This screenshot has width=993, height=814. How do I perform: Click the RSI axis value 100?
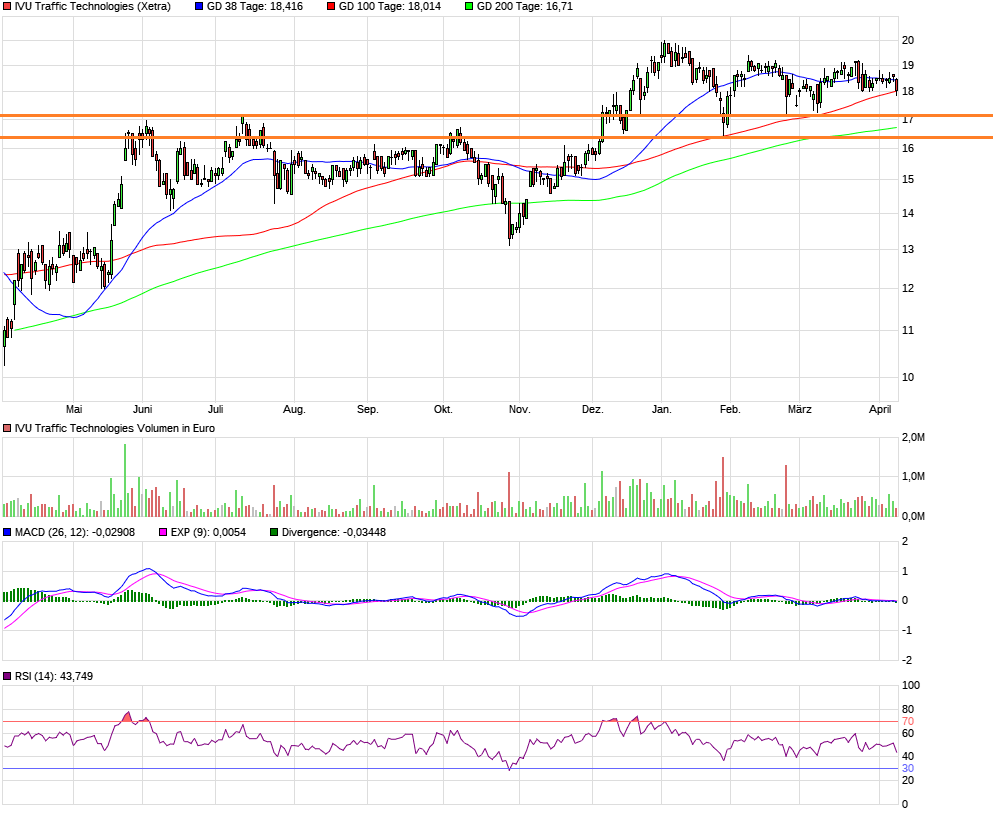tap(911, 685)
